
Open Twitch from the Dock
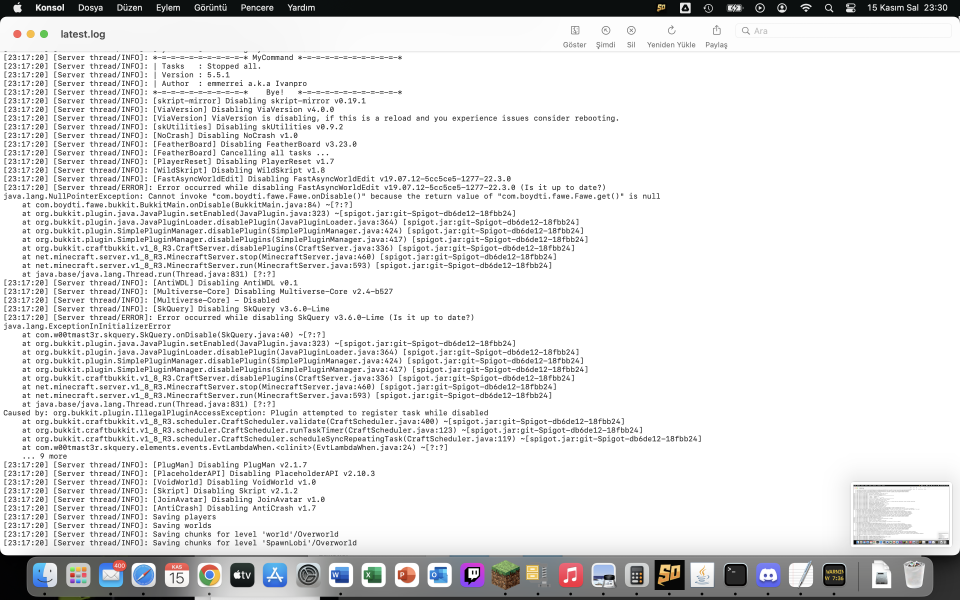coord(472,576)
